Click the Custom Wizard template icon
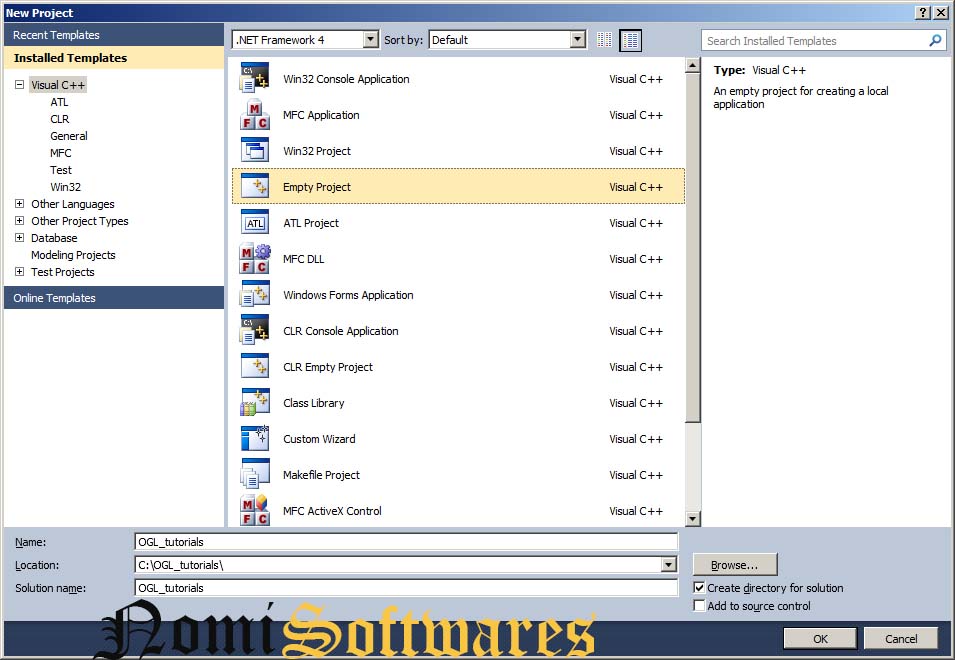This screenshot has height=660, width=955. [x=255, y=438]
